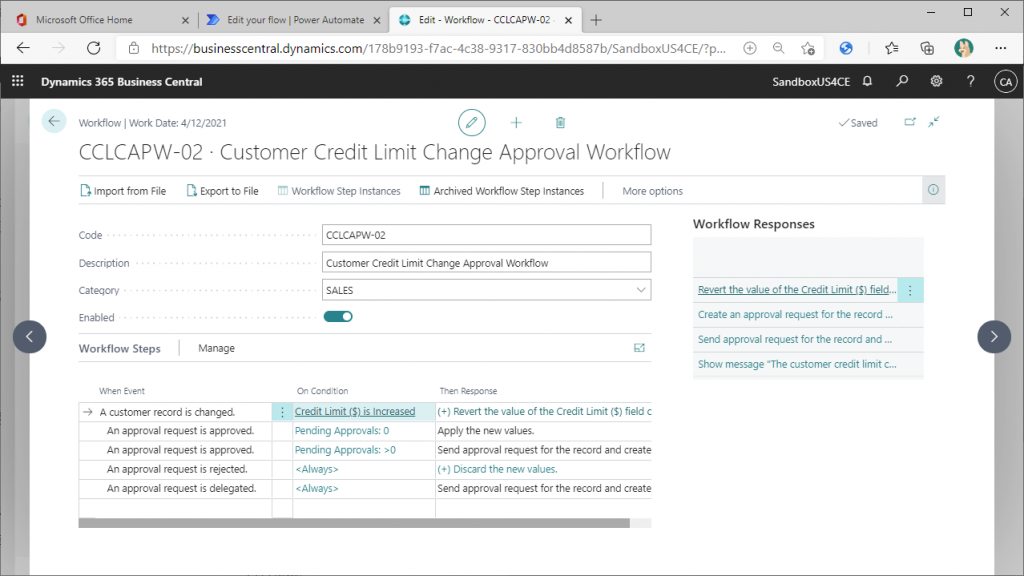This screenshot has width=1024, height=576.
Task: Click the browser back button
Action: tap(24, 48)
